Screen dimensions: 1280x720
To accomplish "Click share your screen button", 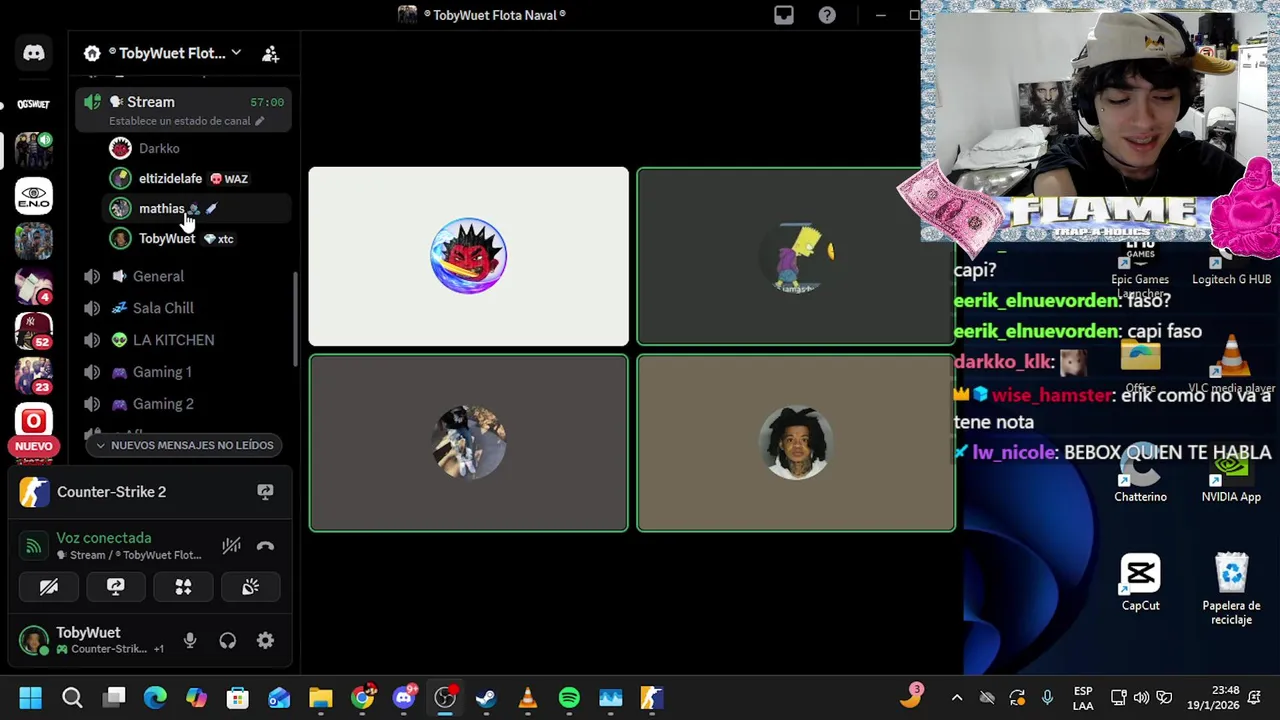I will (116, 587).
